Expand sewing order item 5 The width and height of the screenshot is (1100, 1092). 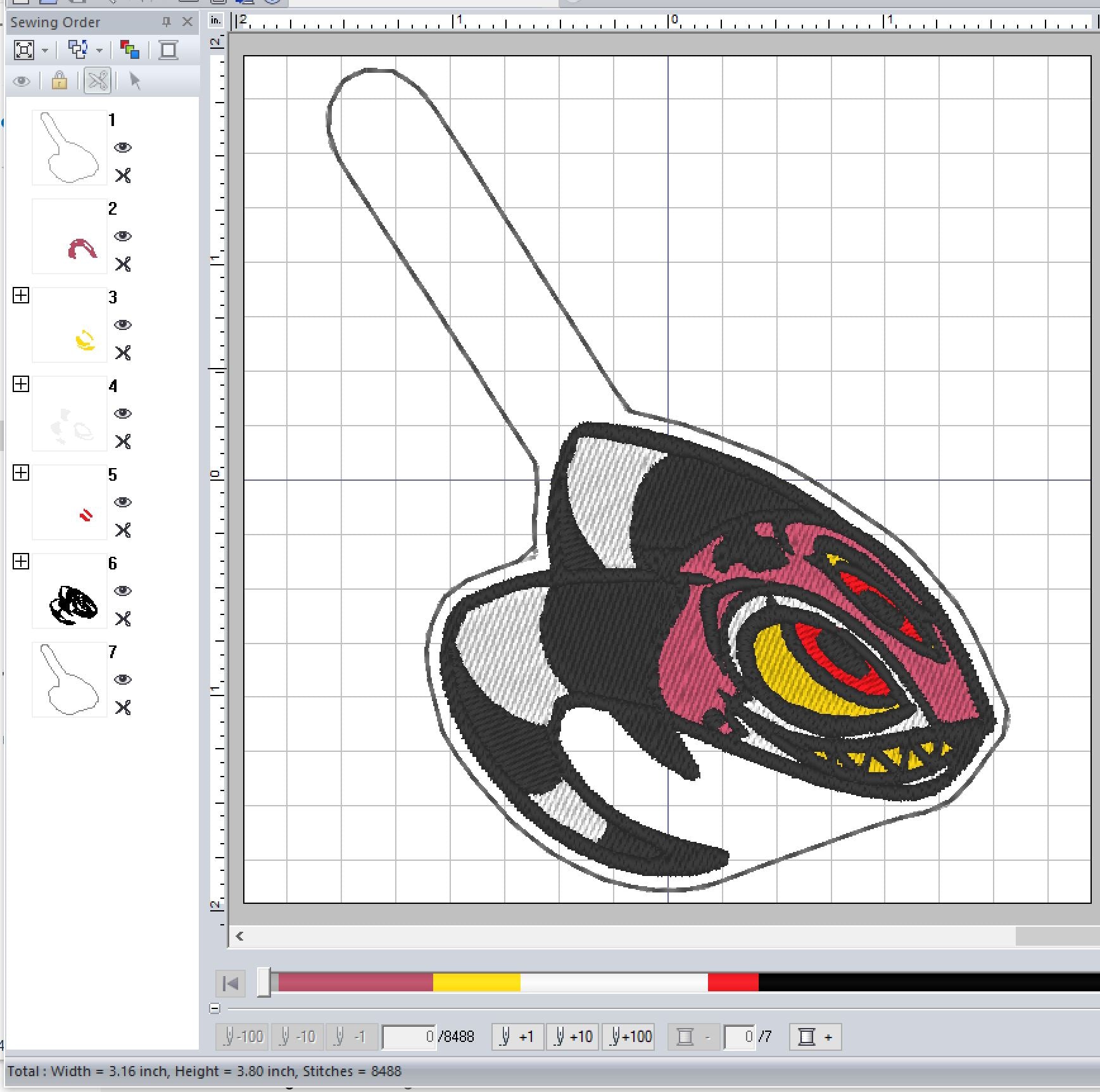[x=21, y=473]
